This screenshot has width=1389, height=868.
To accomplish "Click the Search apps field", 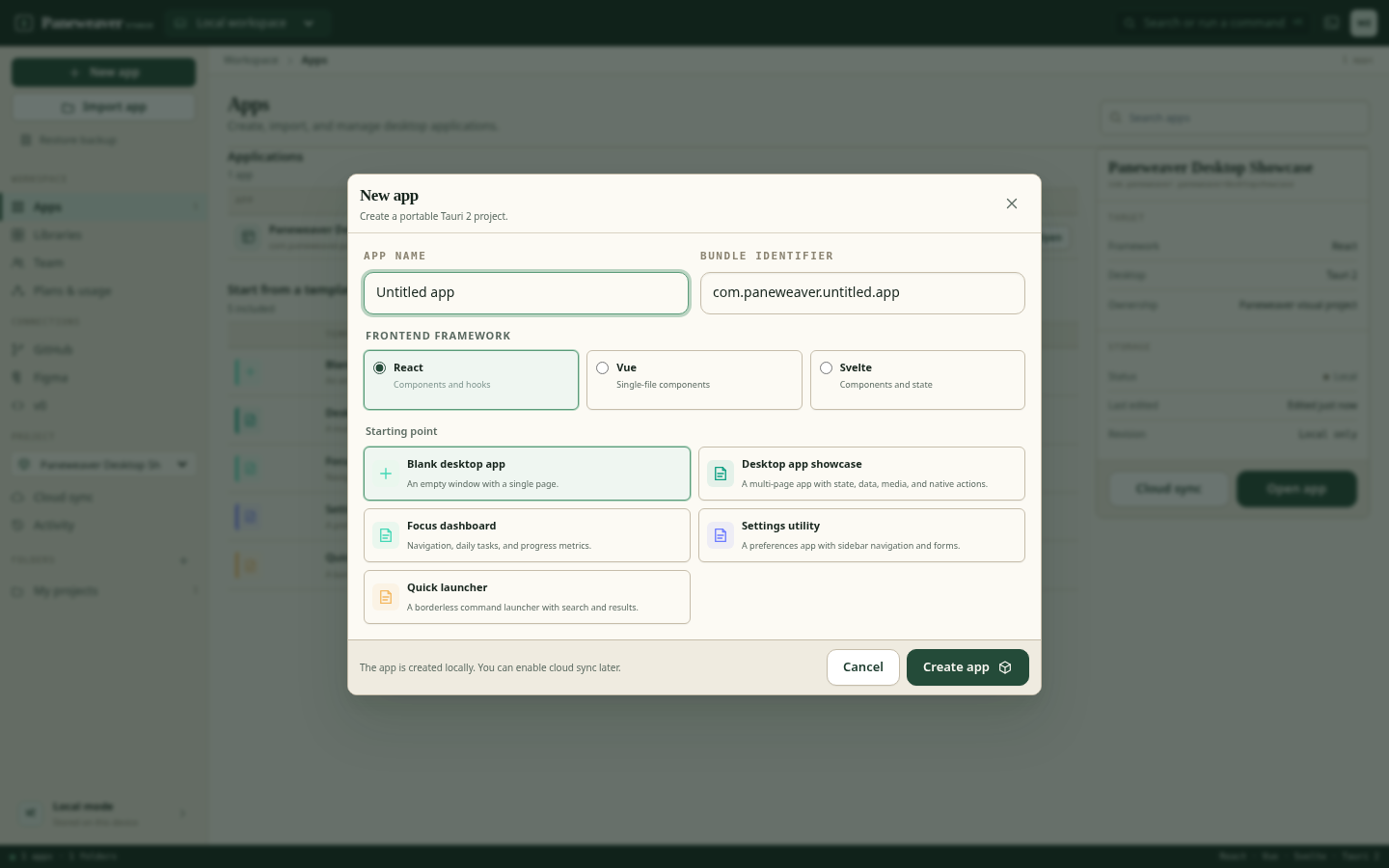I will pyautogui.click(x=1234, y=118).
